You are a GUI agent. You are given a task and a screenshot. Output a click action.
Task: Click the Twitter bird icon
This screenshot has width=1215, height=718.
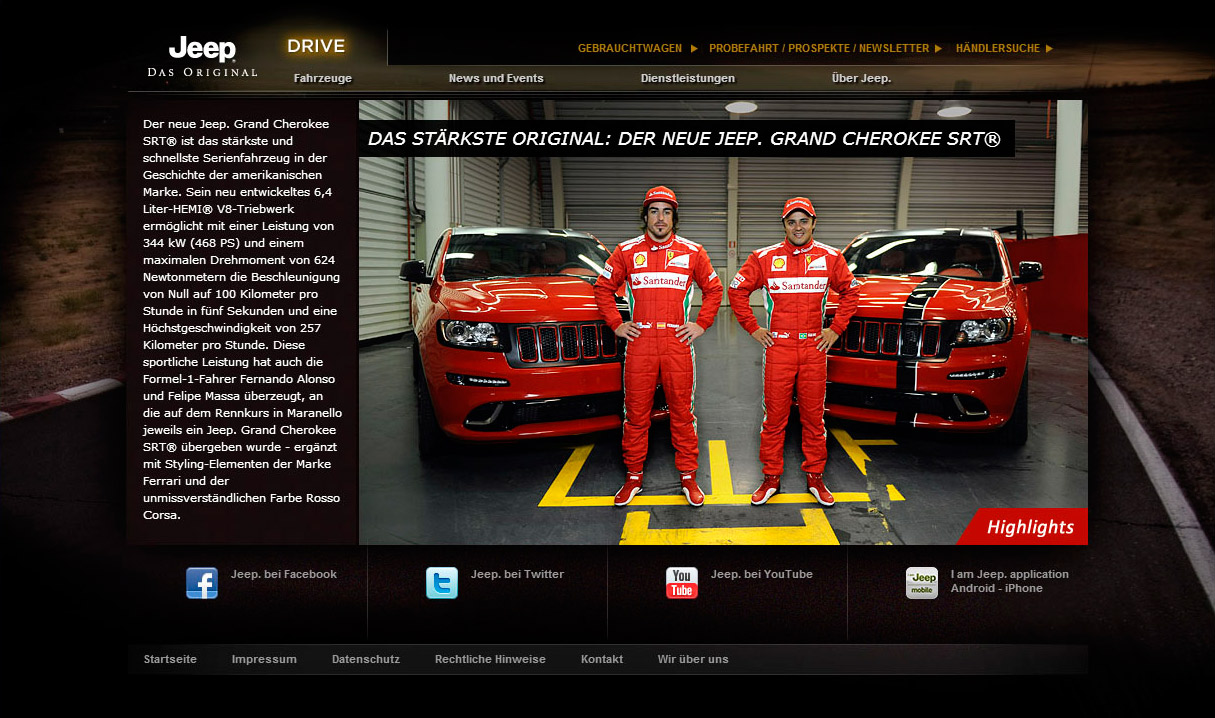[442, 583]
